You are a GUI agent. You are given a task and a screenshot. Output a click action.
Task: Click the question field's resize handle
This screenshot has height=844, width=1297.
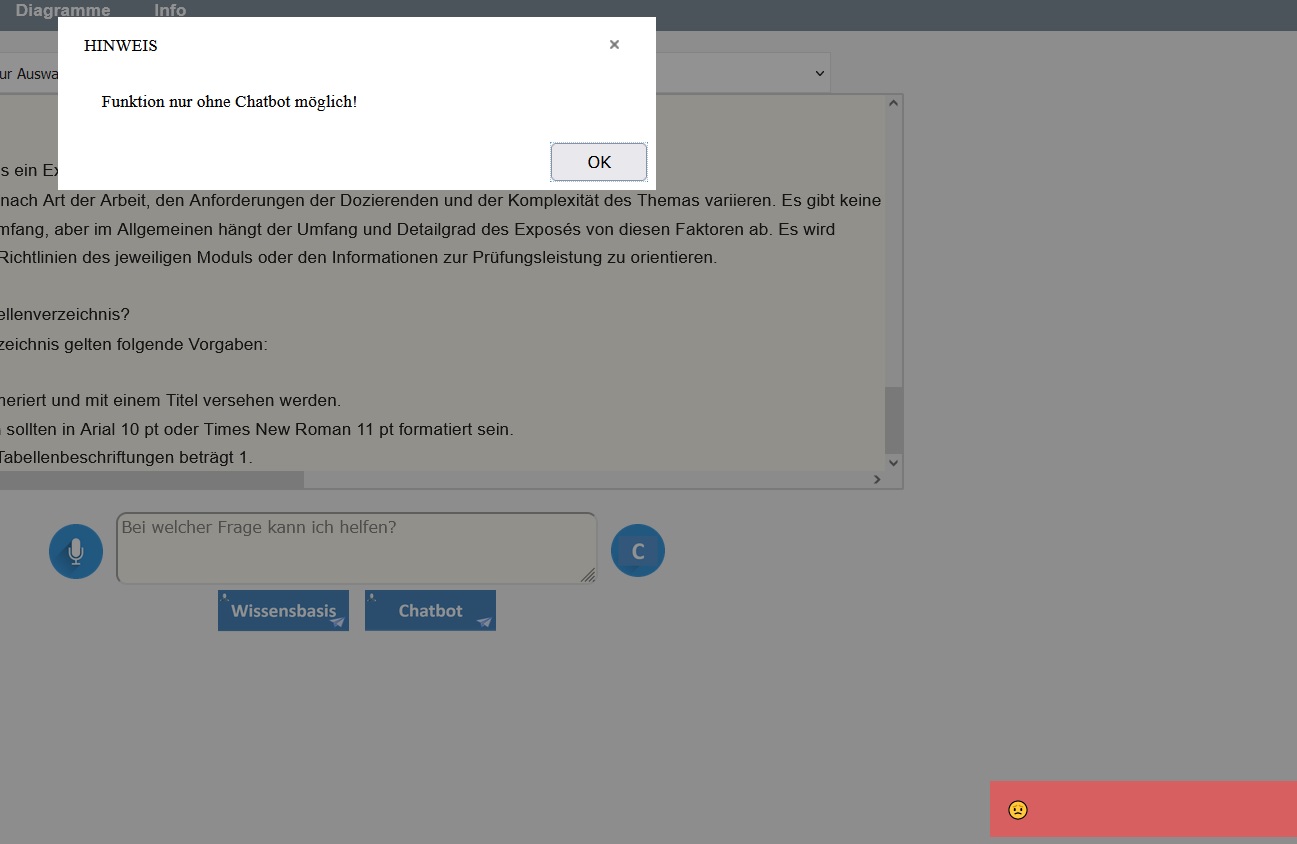[588, 575]
